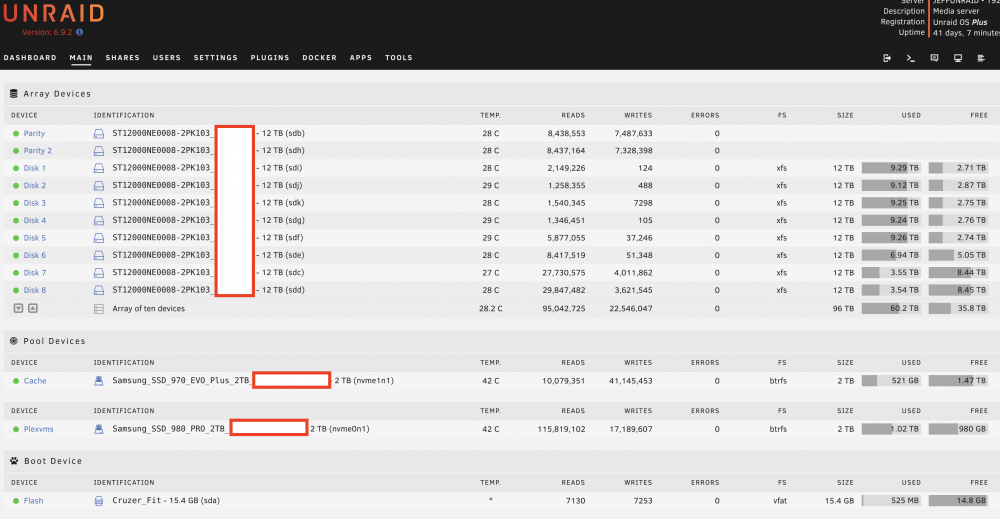Open the Settings tab
The width and height of the screenshot is (1000, 519).
(x=216, y=57)
